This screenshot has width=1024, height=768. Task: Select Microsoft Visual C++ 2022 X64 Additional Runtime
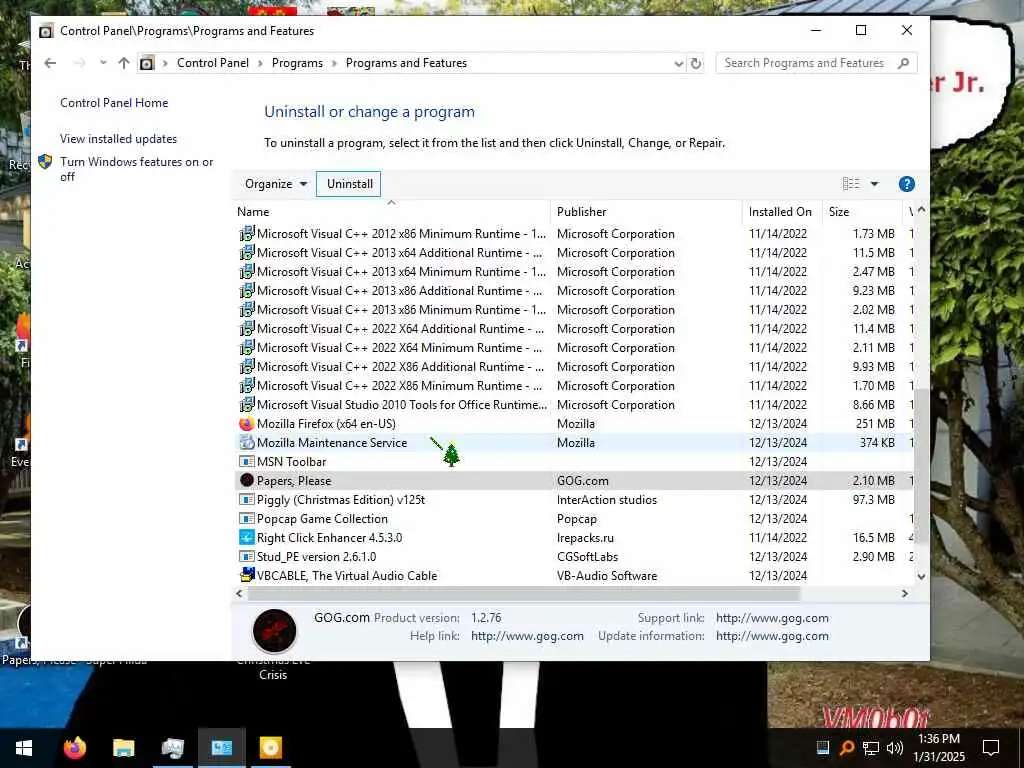click(x=400, y=328)
